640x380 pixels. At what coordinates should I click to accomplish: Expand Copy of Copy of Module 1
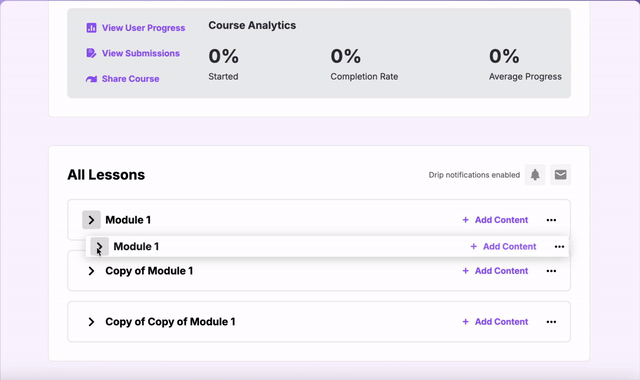pos(91,322)
